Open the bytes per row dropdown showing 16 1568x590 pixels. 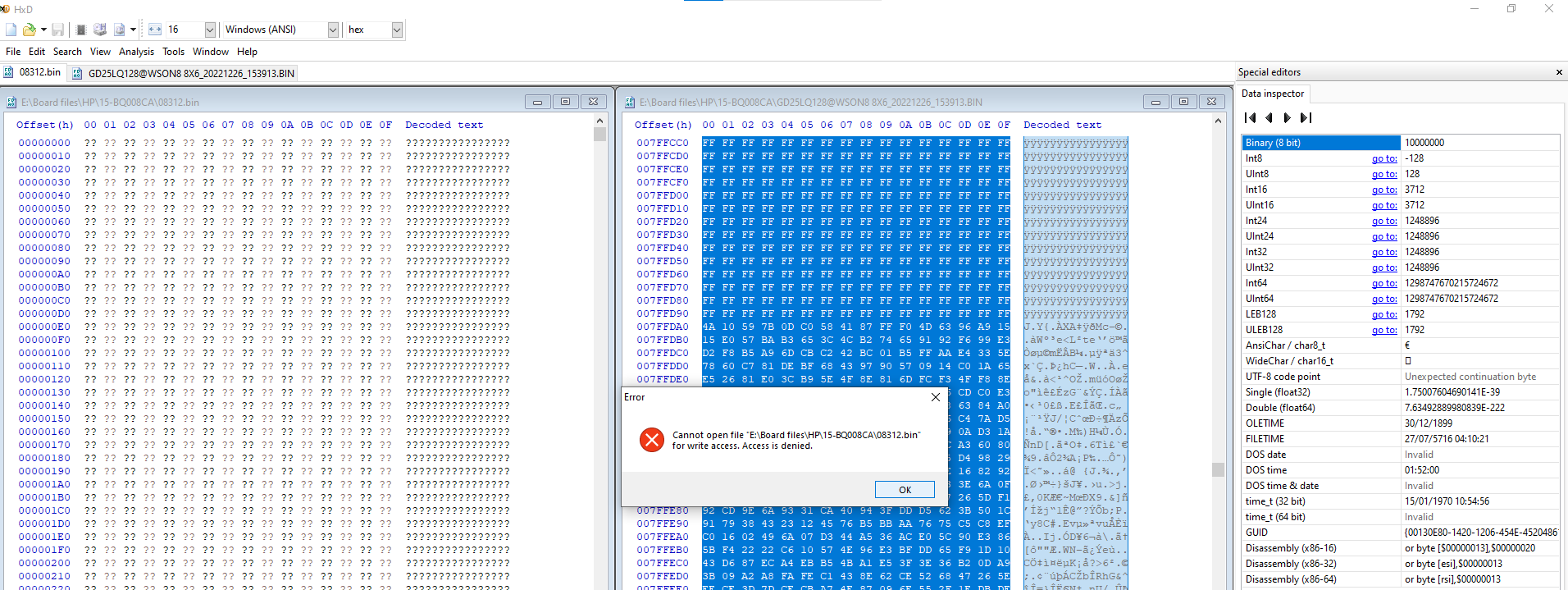tap(210, 30)
